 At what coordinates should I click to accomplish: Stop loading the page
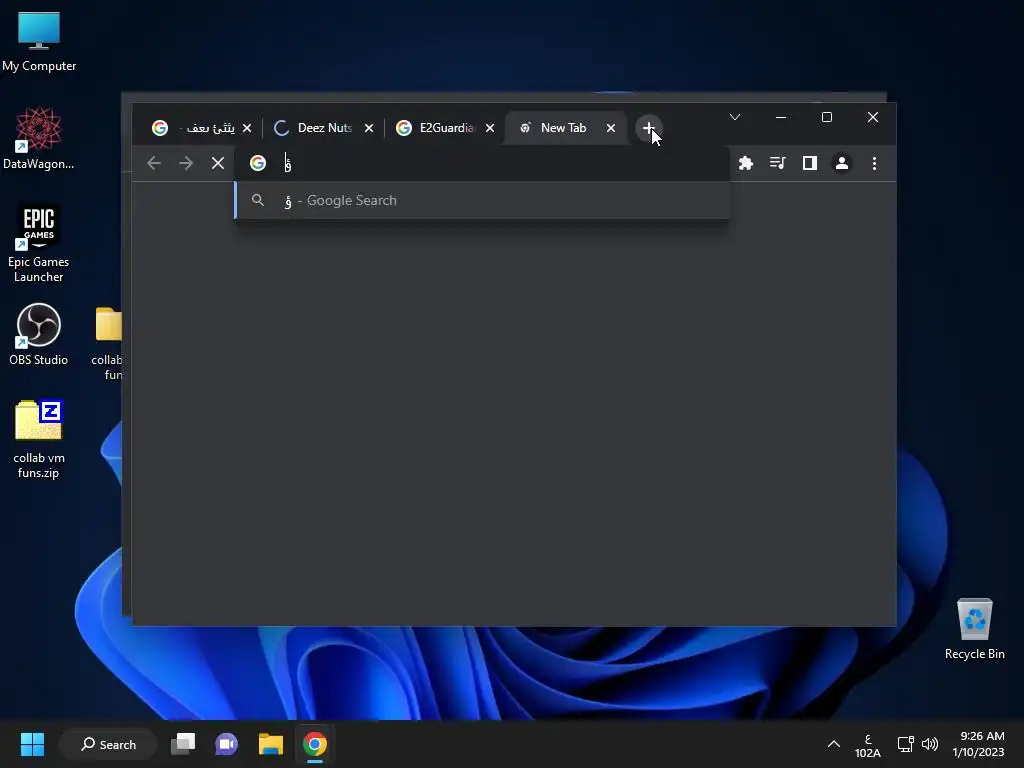pos(218,163)
